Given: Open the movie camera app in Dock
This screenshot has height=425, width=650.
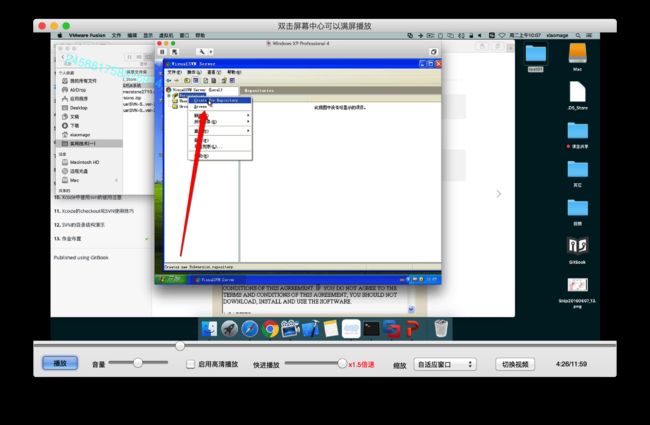Looking at the screenshot, I should [x=290, y=329].
